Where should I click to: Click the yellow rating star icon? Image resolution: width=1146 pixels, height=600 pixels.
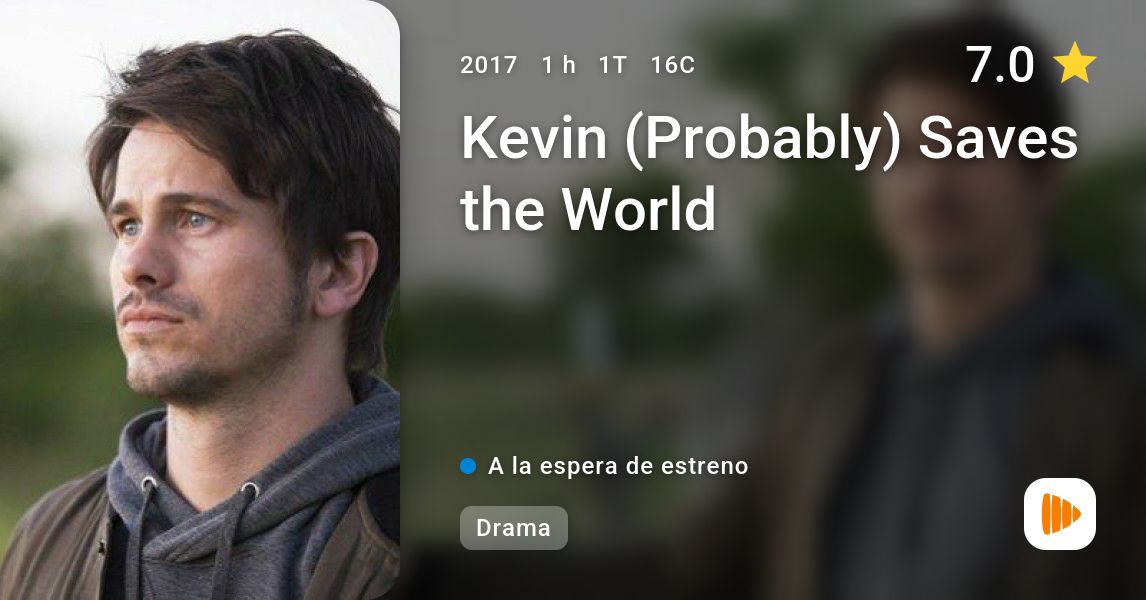1074,63
